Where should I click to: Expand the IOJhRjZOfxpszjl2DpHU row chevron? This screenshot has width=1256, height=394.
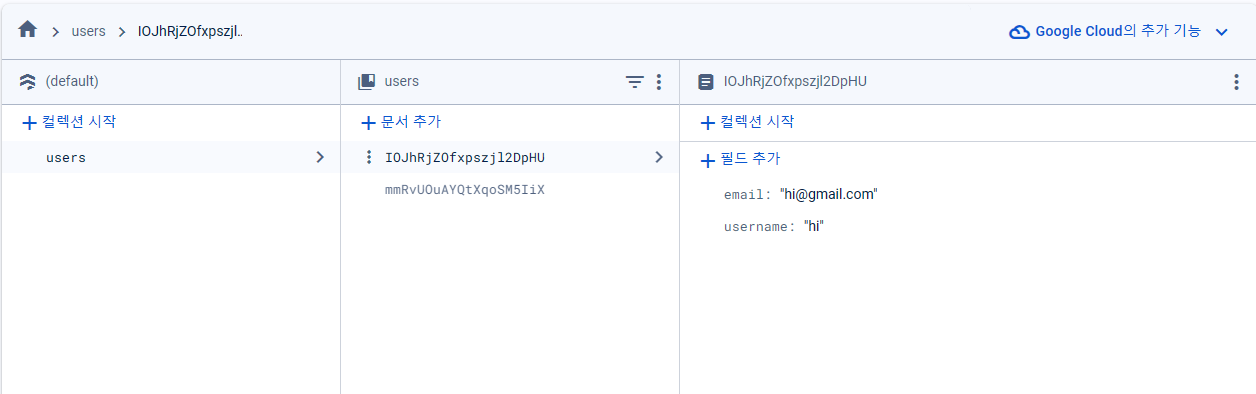pyautogui.click(x=659, y=157)
